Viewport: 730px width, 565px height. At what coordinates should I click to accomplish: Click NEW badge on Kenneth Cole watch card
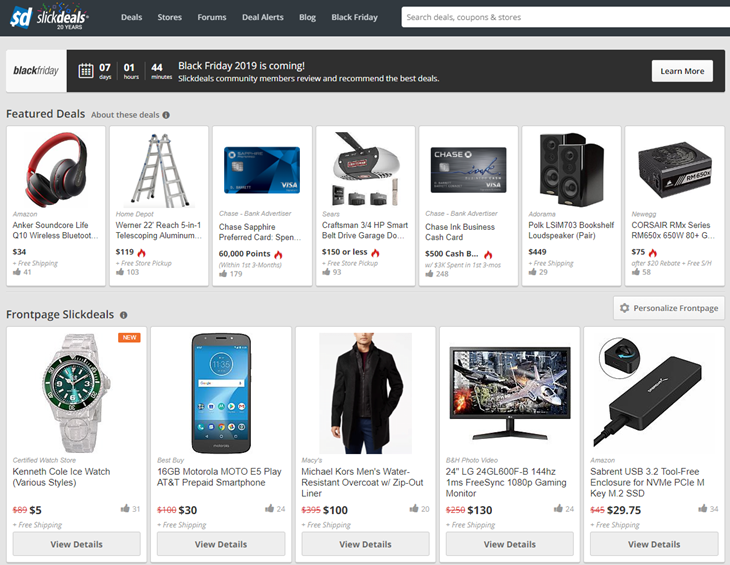coord(129,337)
